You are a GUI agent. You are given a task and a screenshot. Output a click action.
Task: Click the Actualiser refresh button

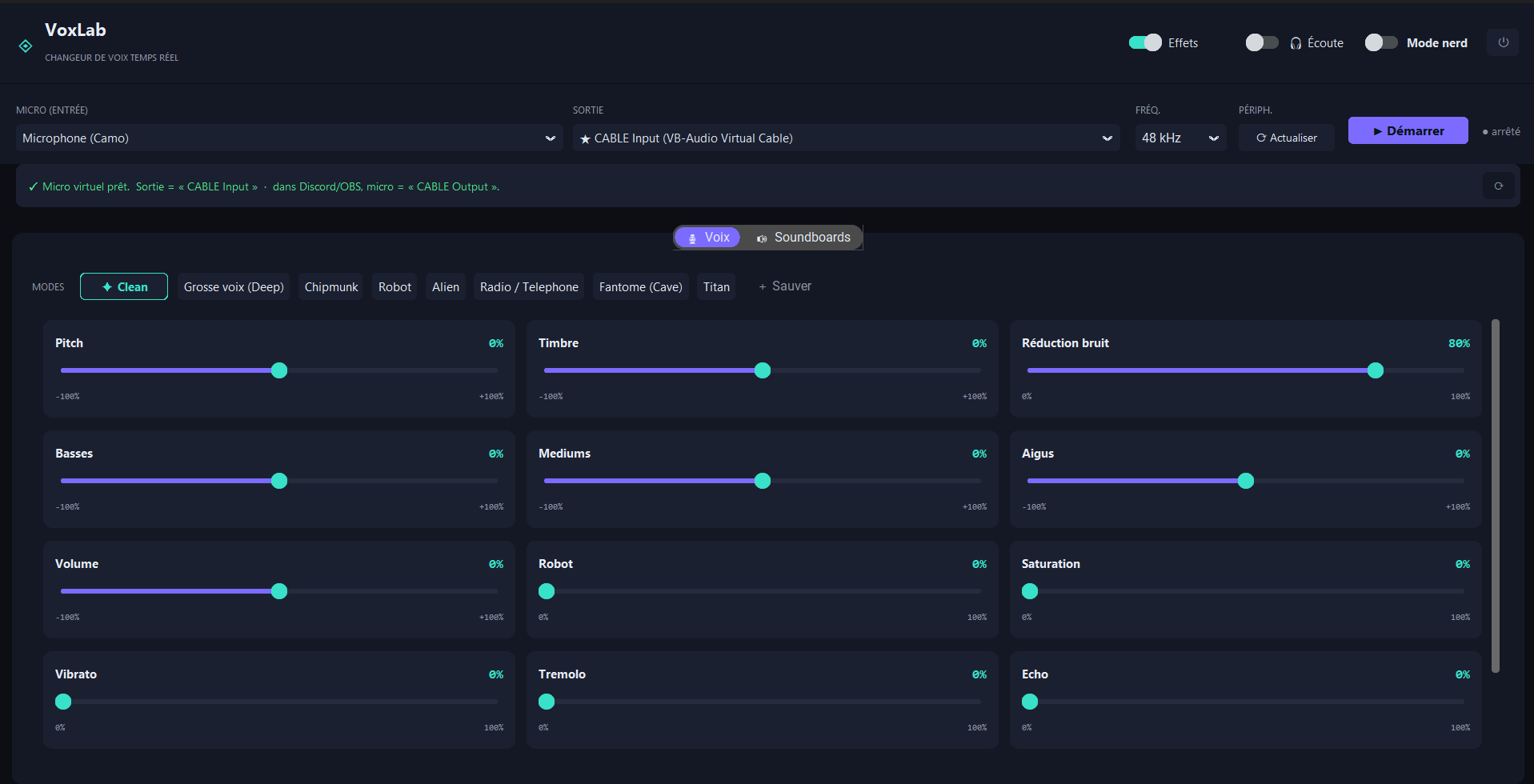click(1286, 138)
